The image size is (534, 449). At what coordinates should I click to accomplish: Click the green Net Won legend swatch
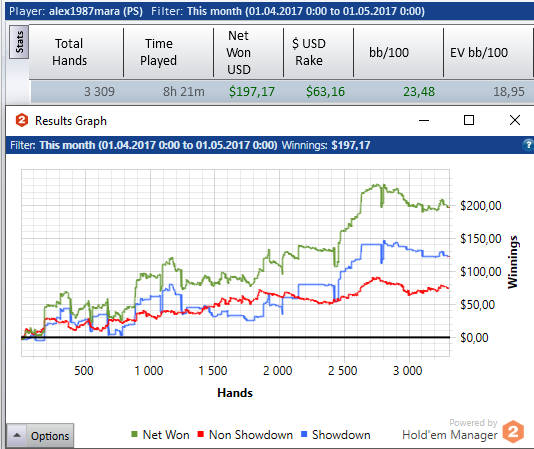tap(134, 434)
